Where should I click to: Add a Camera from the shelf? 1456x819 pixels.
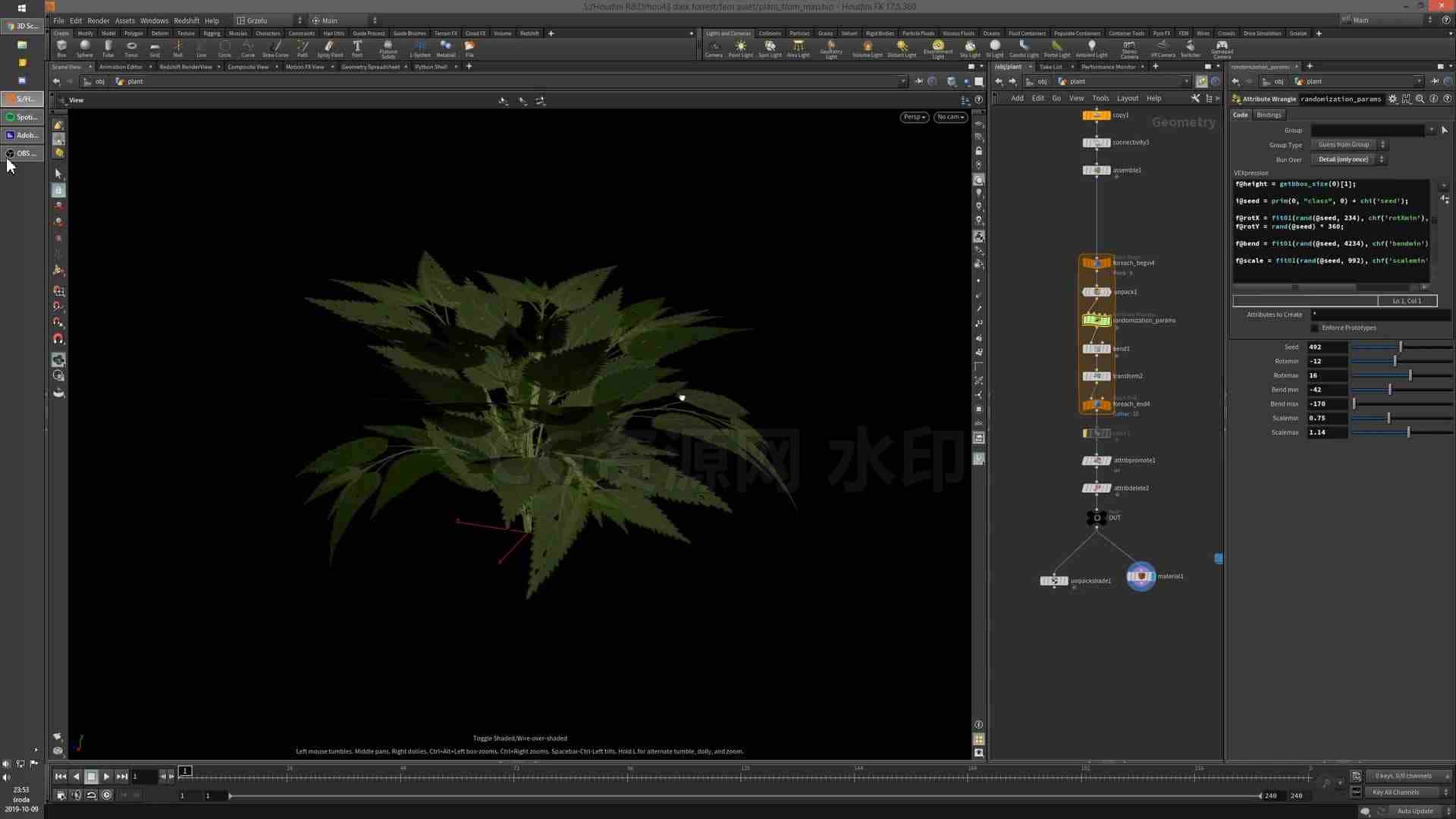click(714, 49)
